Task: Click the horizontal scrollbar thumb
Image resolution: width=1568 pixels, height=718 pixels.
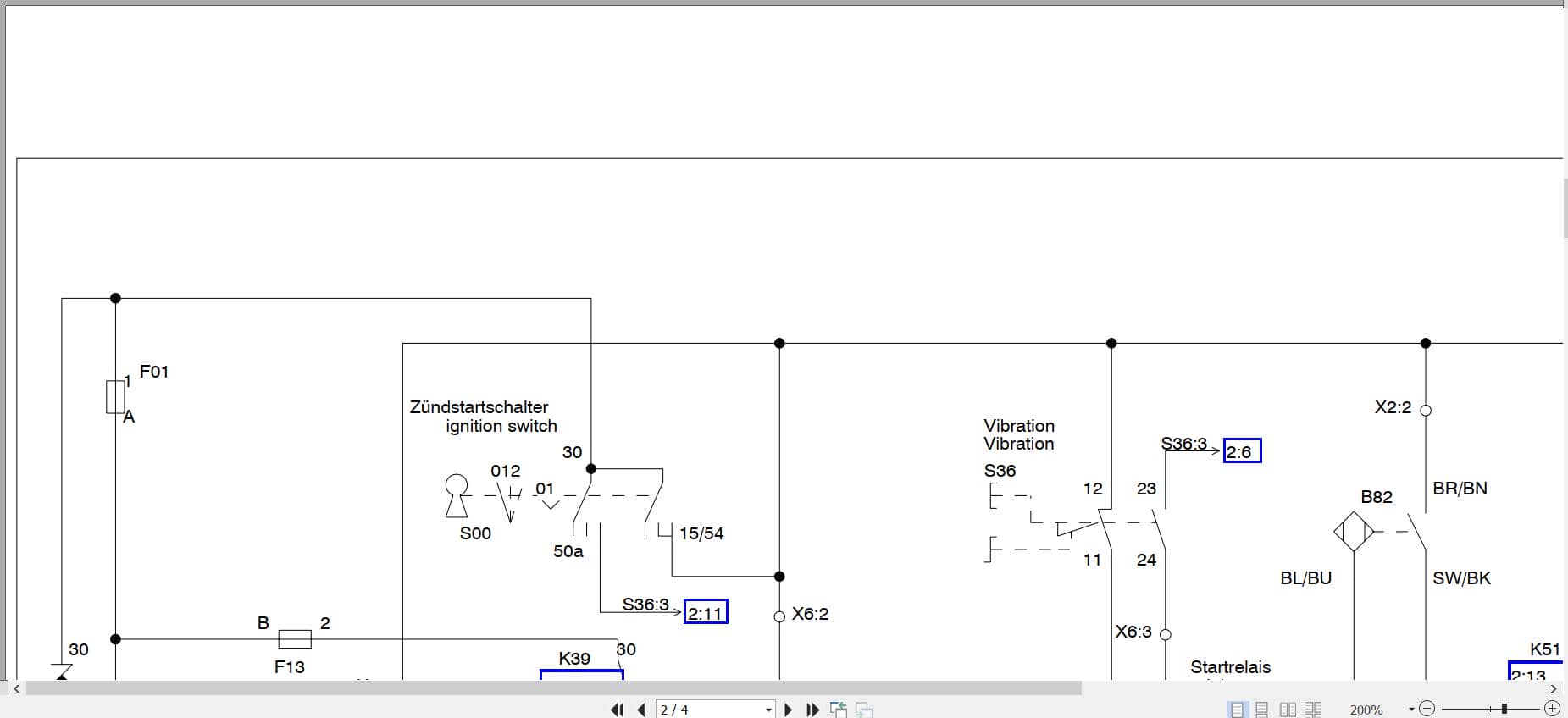Action: pos(554,688)
